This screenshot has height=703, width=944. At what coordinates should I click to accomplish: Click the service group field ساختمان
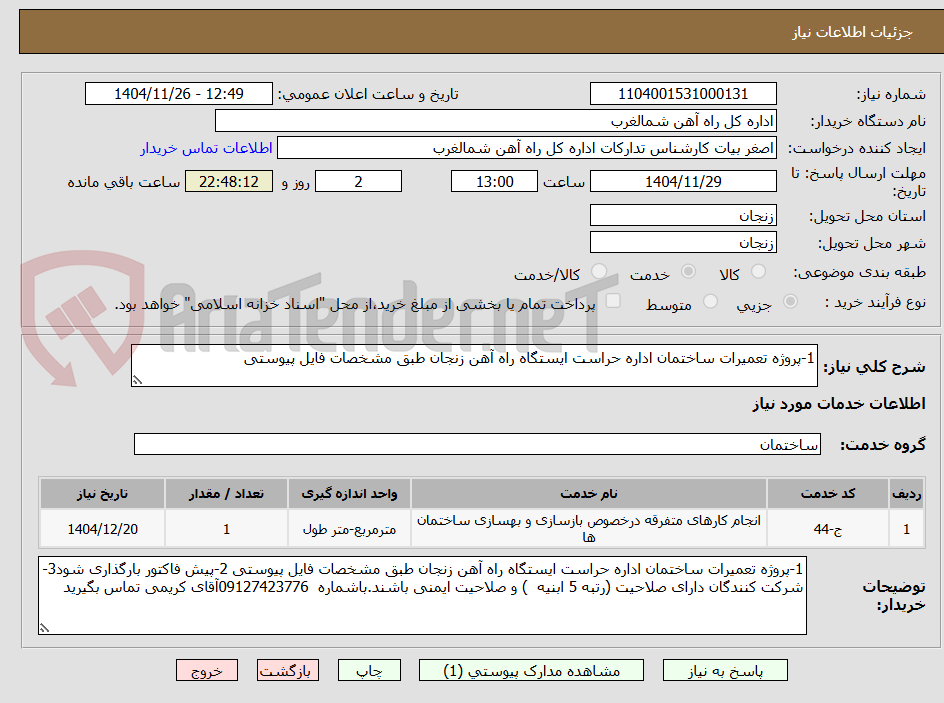point(477,444)
